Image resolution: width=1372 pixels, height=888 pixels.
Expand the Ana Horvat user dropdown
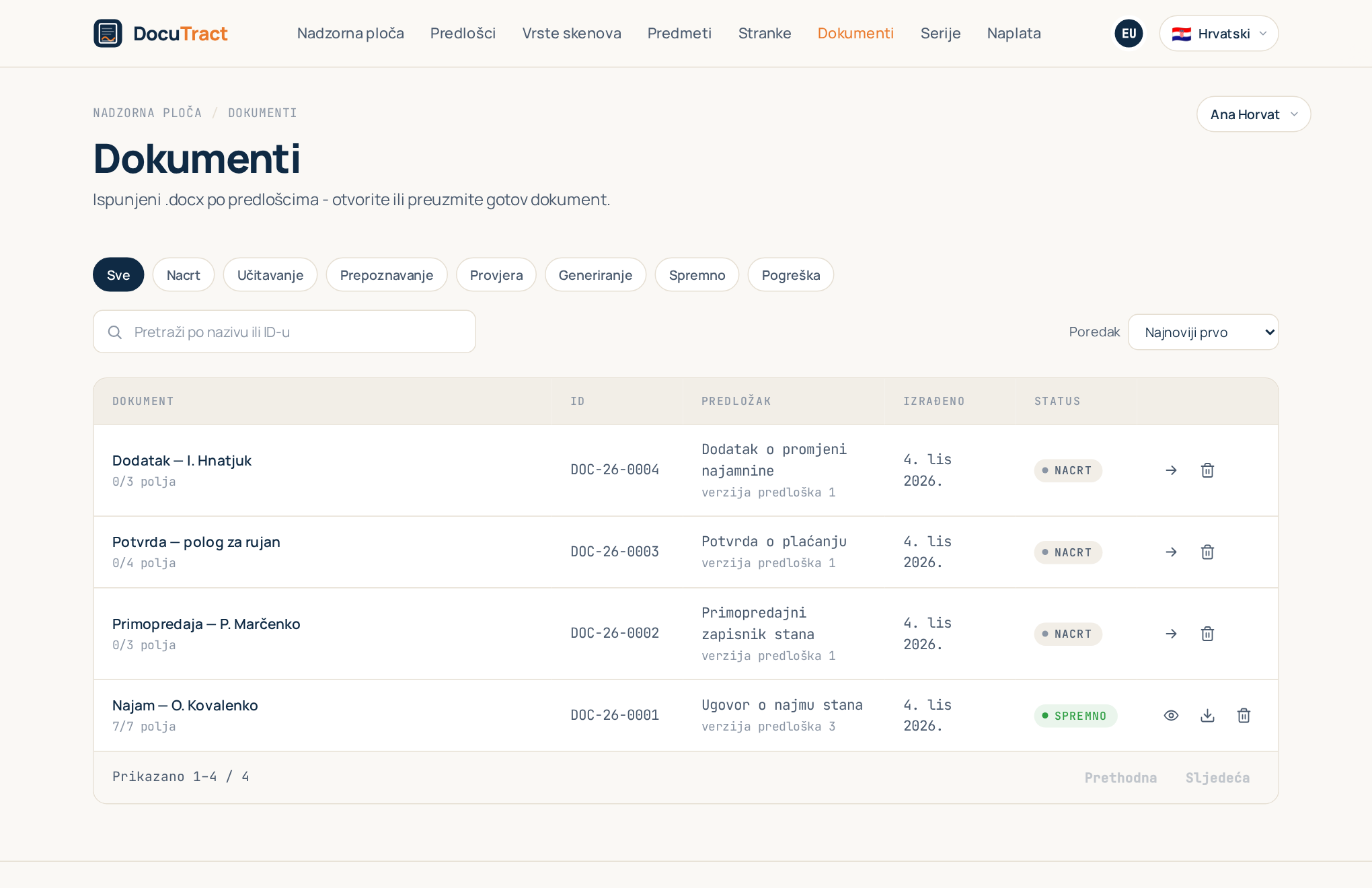point(1254,114)
